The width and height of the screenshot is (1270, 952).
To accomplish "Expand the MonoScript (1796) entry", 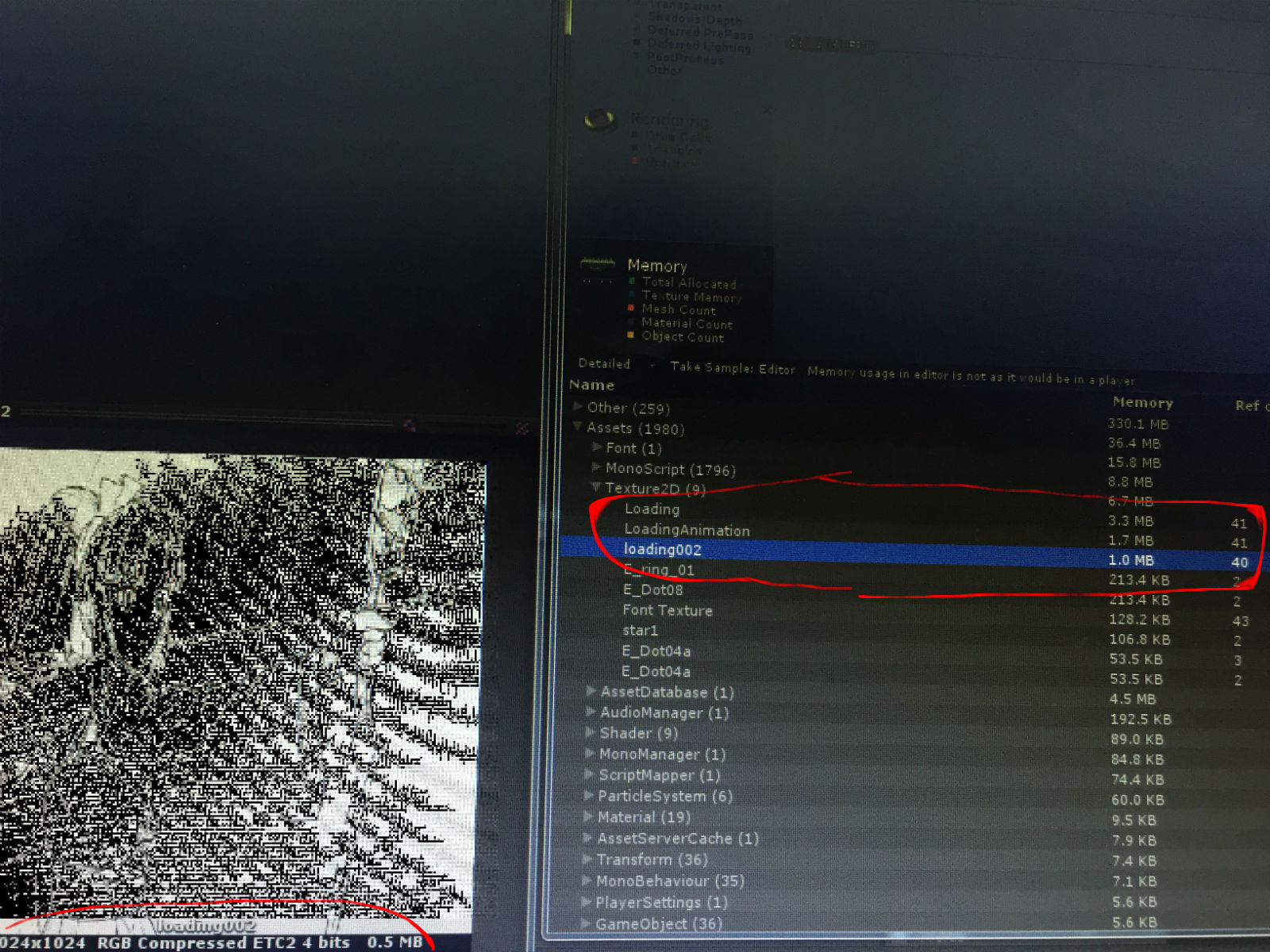I will [595, 469].
